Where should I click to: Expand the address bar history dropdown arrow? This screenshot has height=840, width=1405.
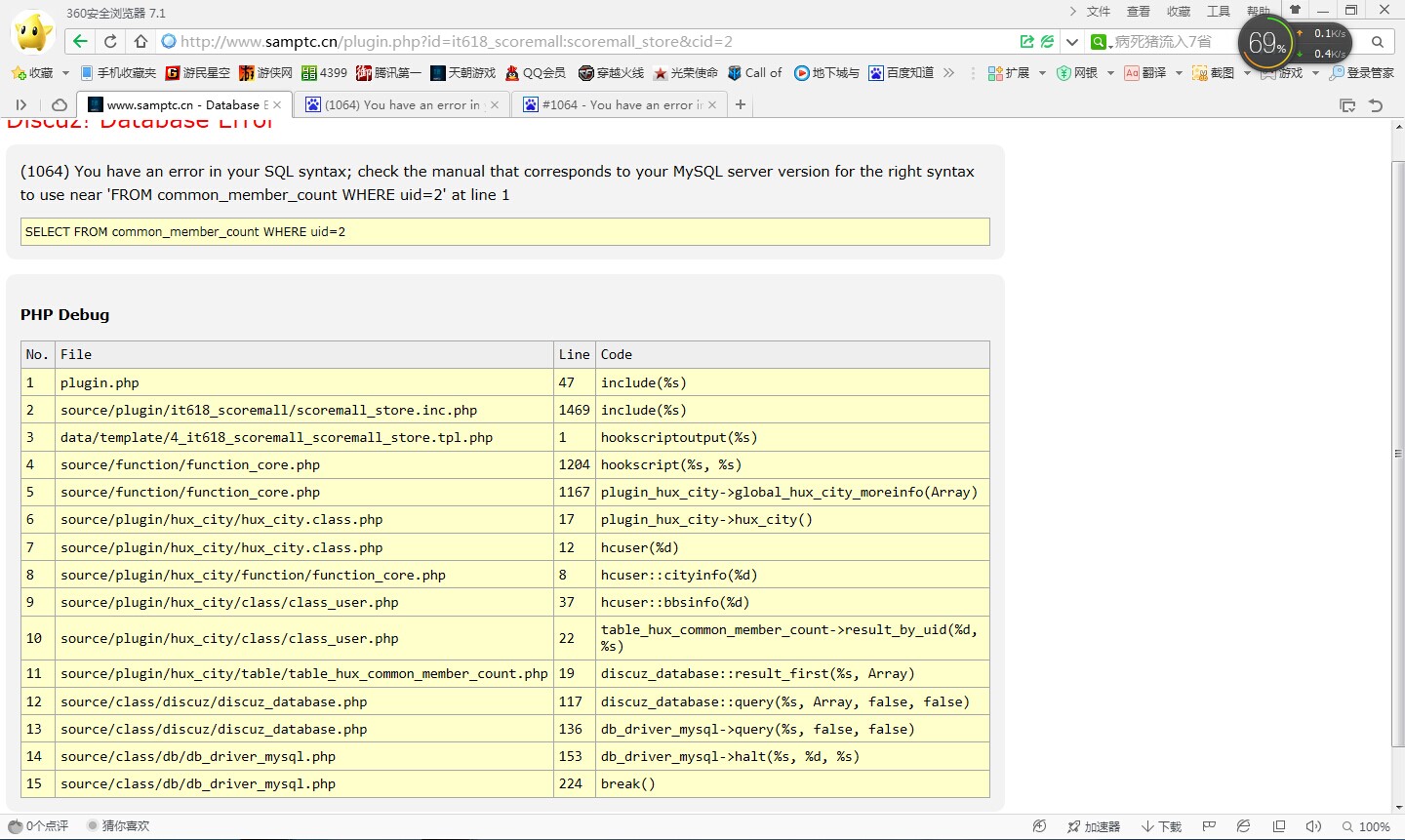click(1071, 42)
